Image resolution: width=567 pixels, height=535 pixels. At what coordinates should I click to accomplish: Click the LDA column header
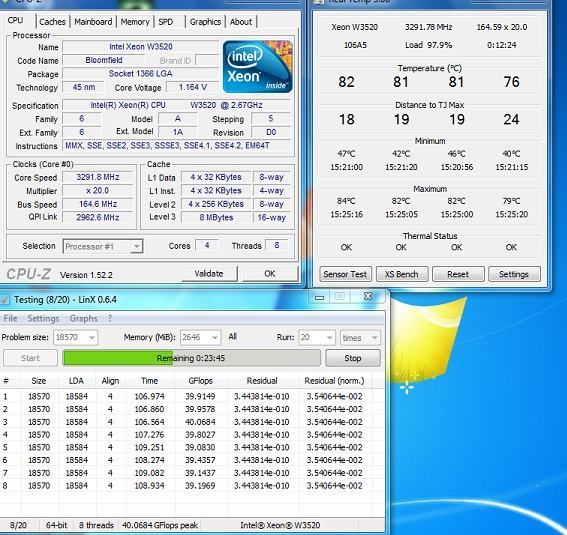(x=76, y=381)
